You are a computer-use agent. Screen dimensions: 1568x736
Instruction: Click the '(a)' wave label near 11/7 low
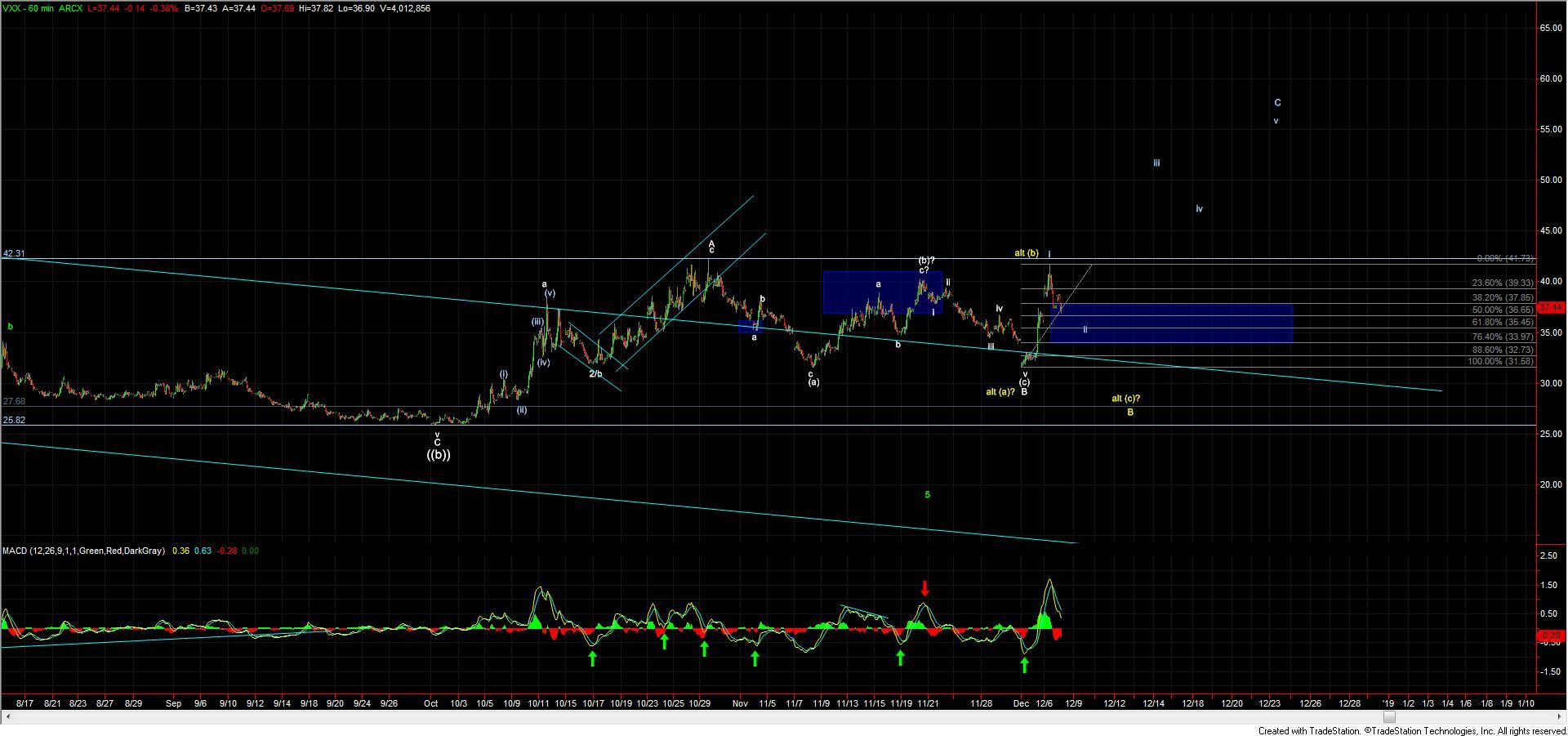click(813, 382)
